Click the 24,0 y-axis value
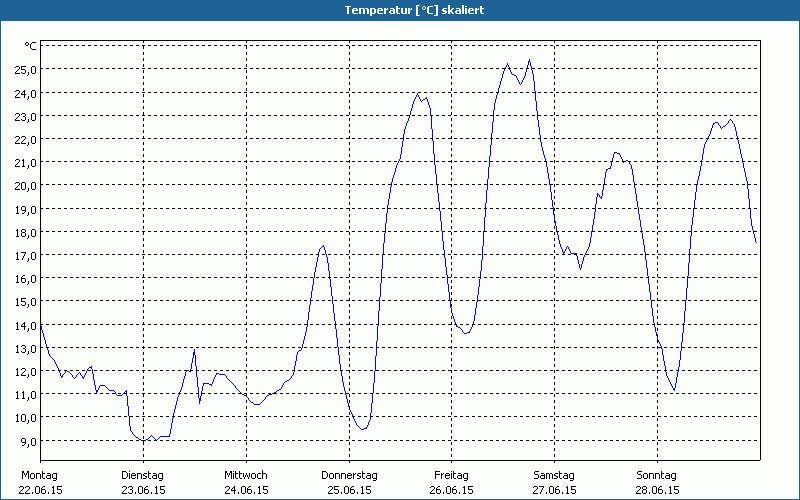Image resolution: width=800 pixels, height=500 pixels. 26,93
